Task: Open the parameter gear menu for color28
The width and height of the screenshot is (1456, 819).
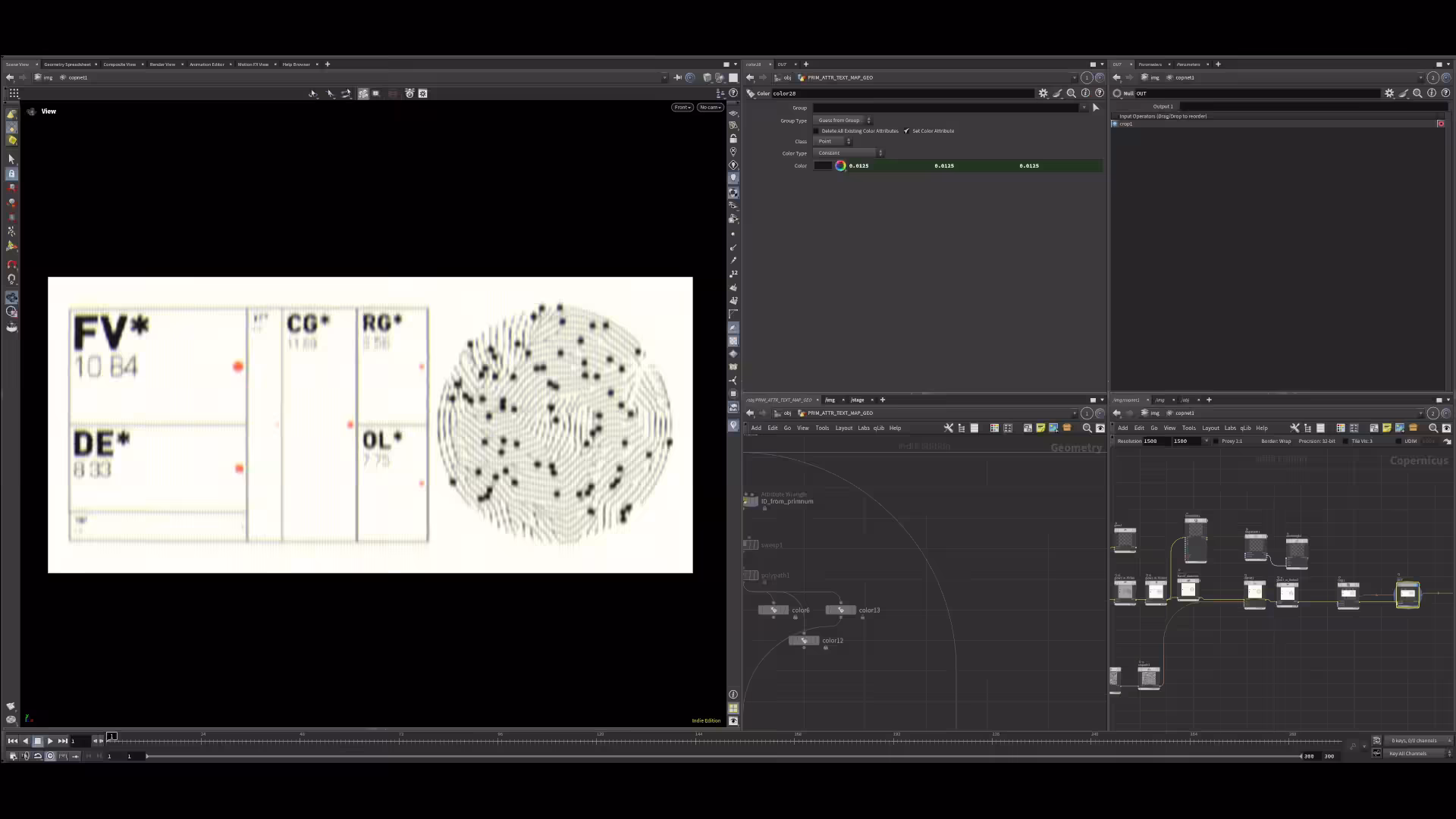Action: click(x=1043, y=93)
